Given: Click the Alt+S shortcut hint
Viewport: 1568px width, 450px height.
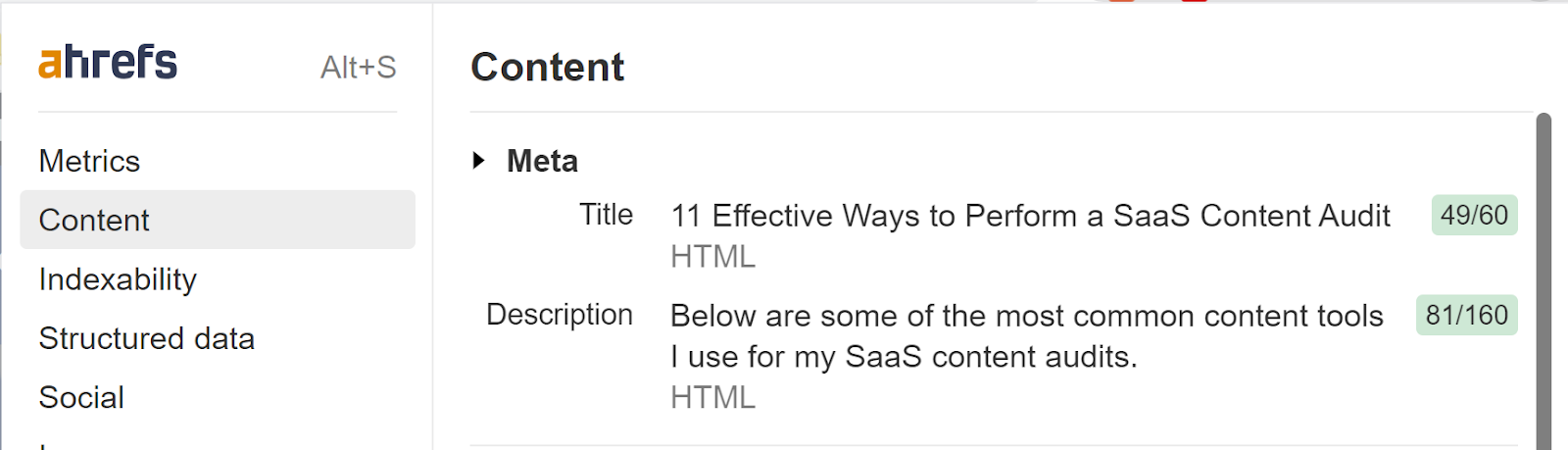Looking at the screenshot, I should coord(358,68).
